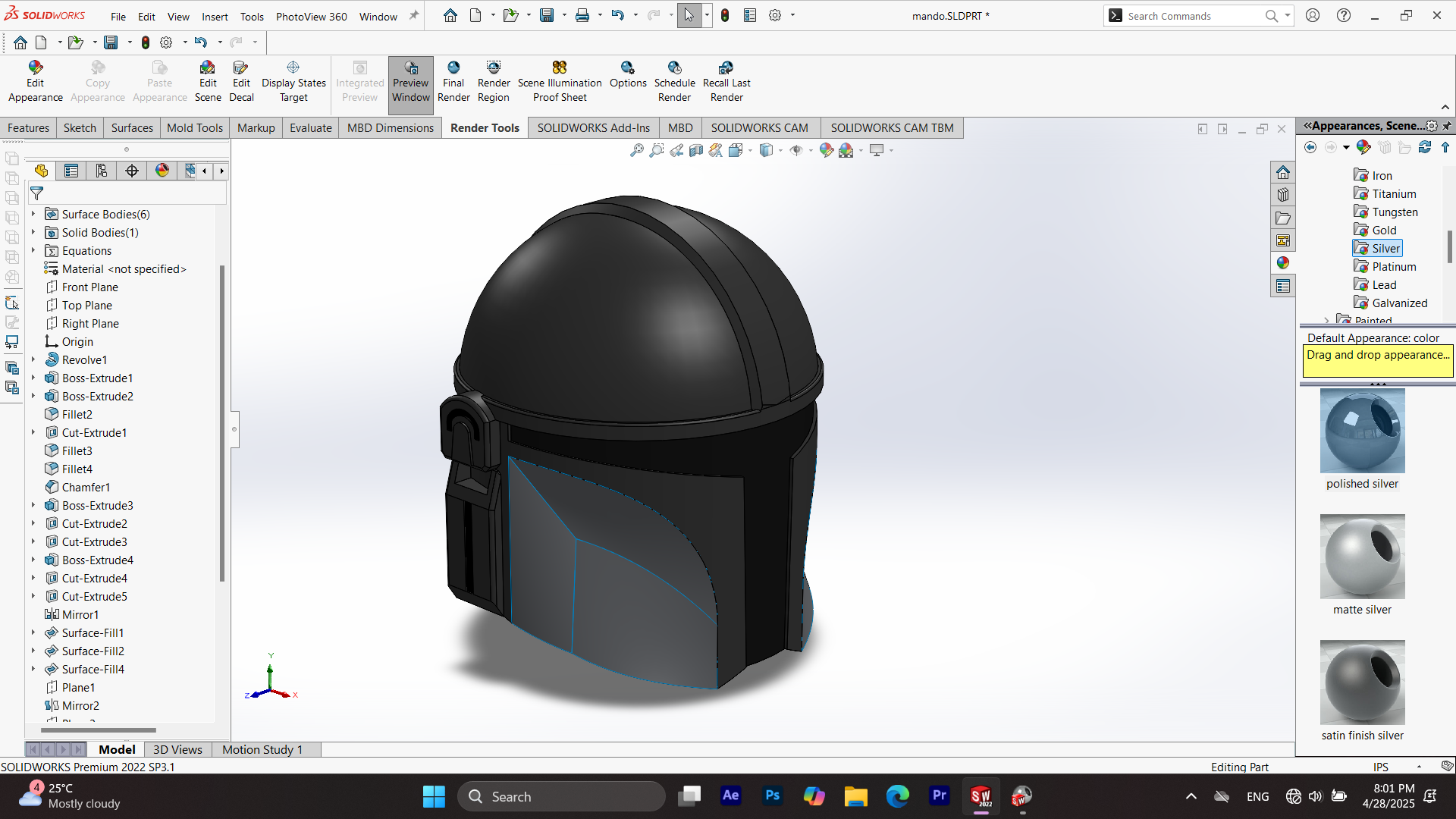1456x819 pixels.
Task: Select Gold appearance folder
Action: coord(1375,231)
